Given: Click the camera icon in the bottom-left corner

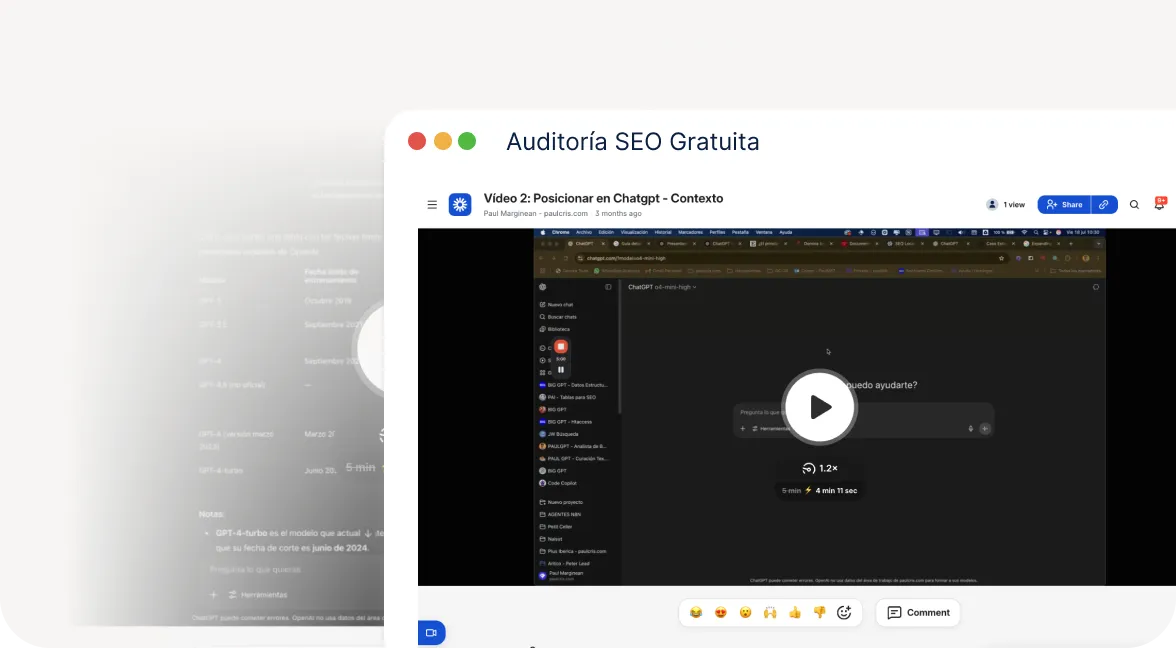Looking at the screenshot, I should coord(431,632).
